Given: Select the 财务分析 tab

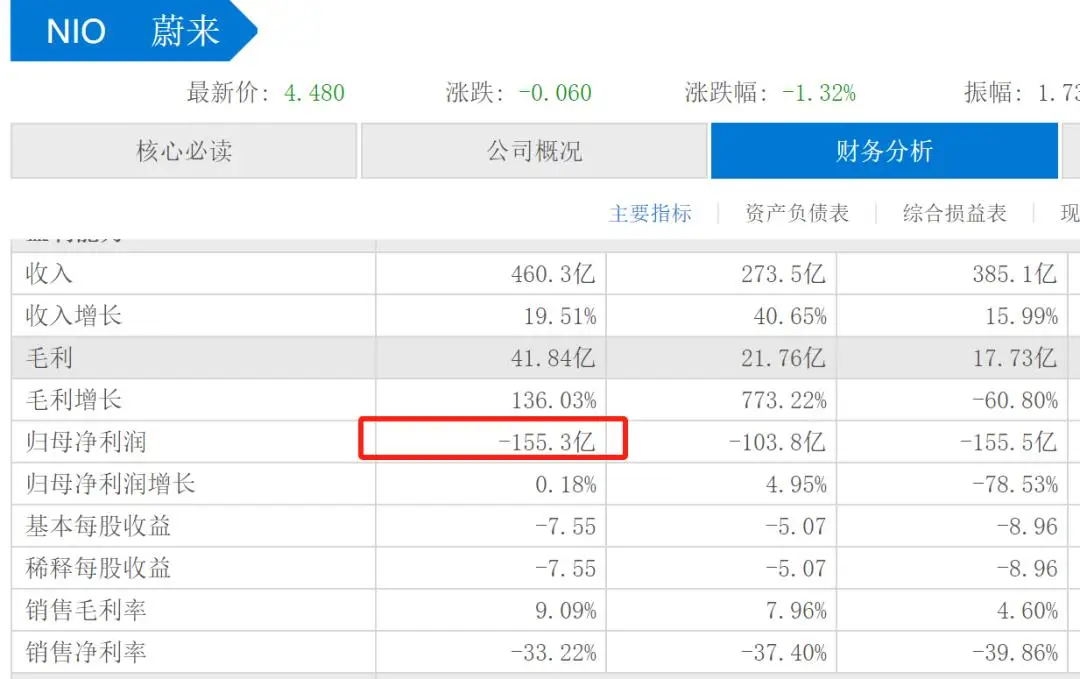Looking at the screenshot, I should [884, 151].
